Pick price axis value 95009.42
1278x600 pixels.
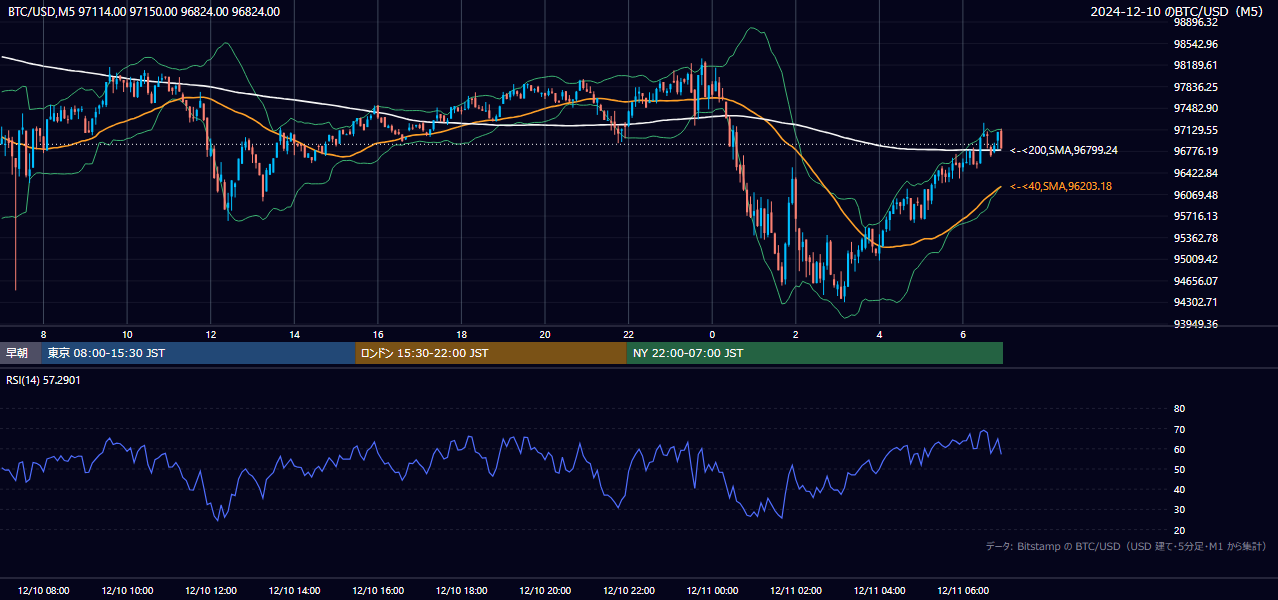[x=1195, y=259]
